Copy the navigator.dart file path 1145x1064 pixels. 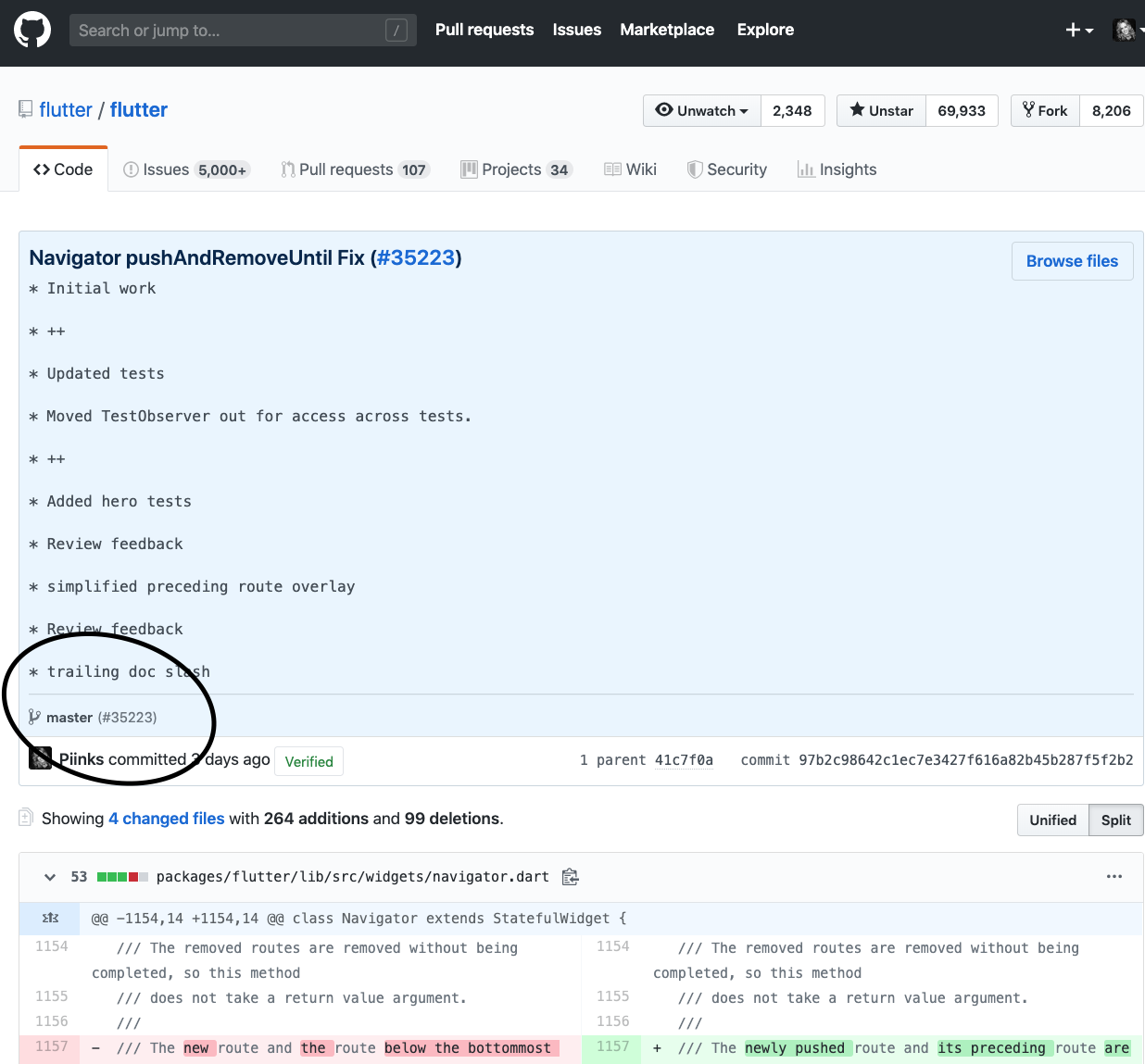click(x=571, y=877)
